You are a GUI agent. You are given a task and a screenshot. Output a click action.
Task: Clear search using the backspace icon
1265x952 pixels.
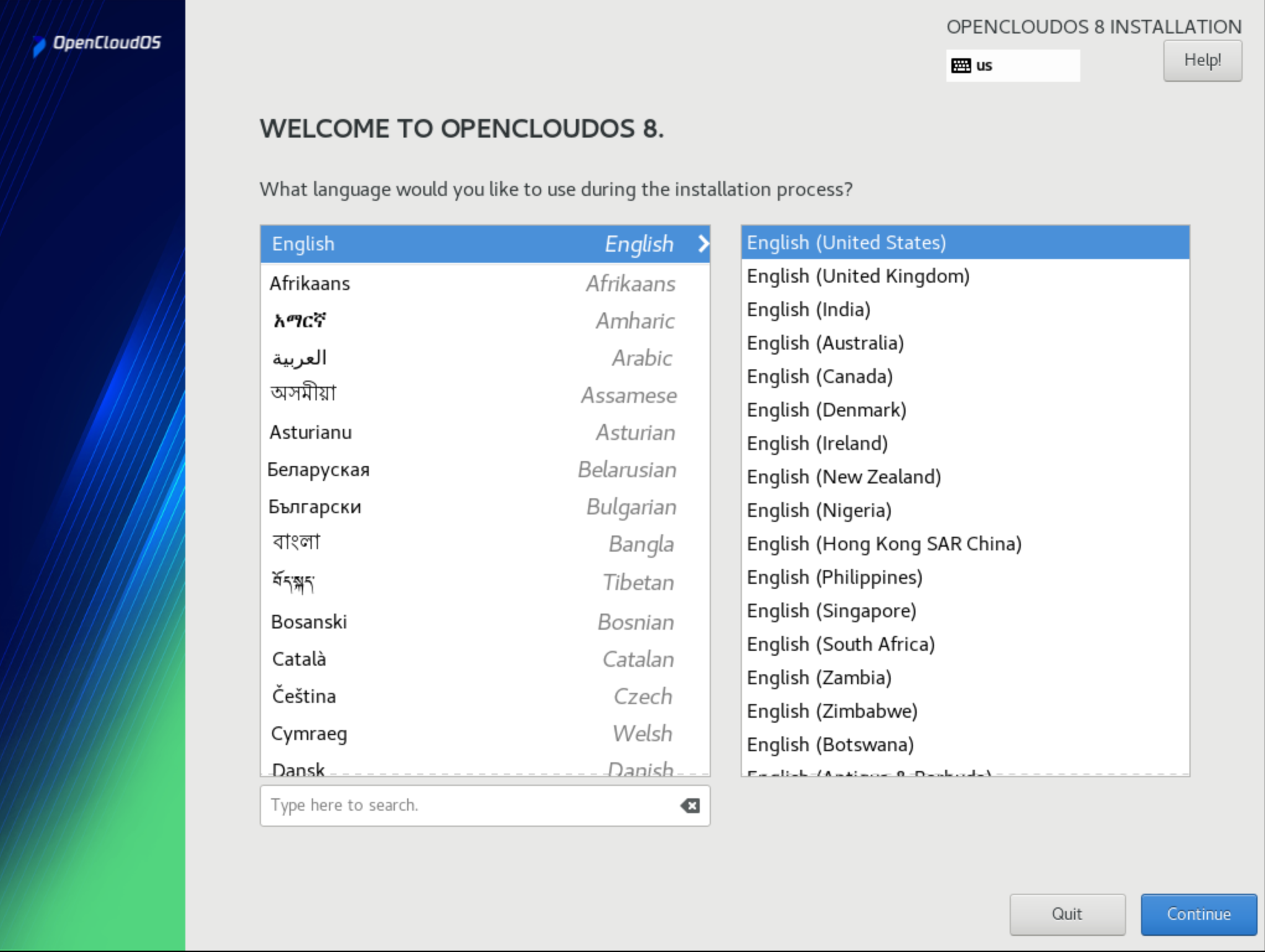(x=690, y=805)
